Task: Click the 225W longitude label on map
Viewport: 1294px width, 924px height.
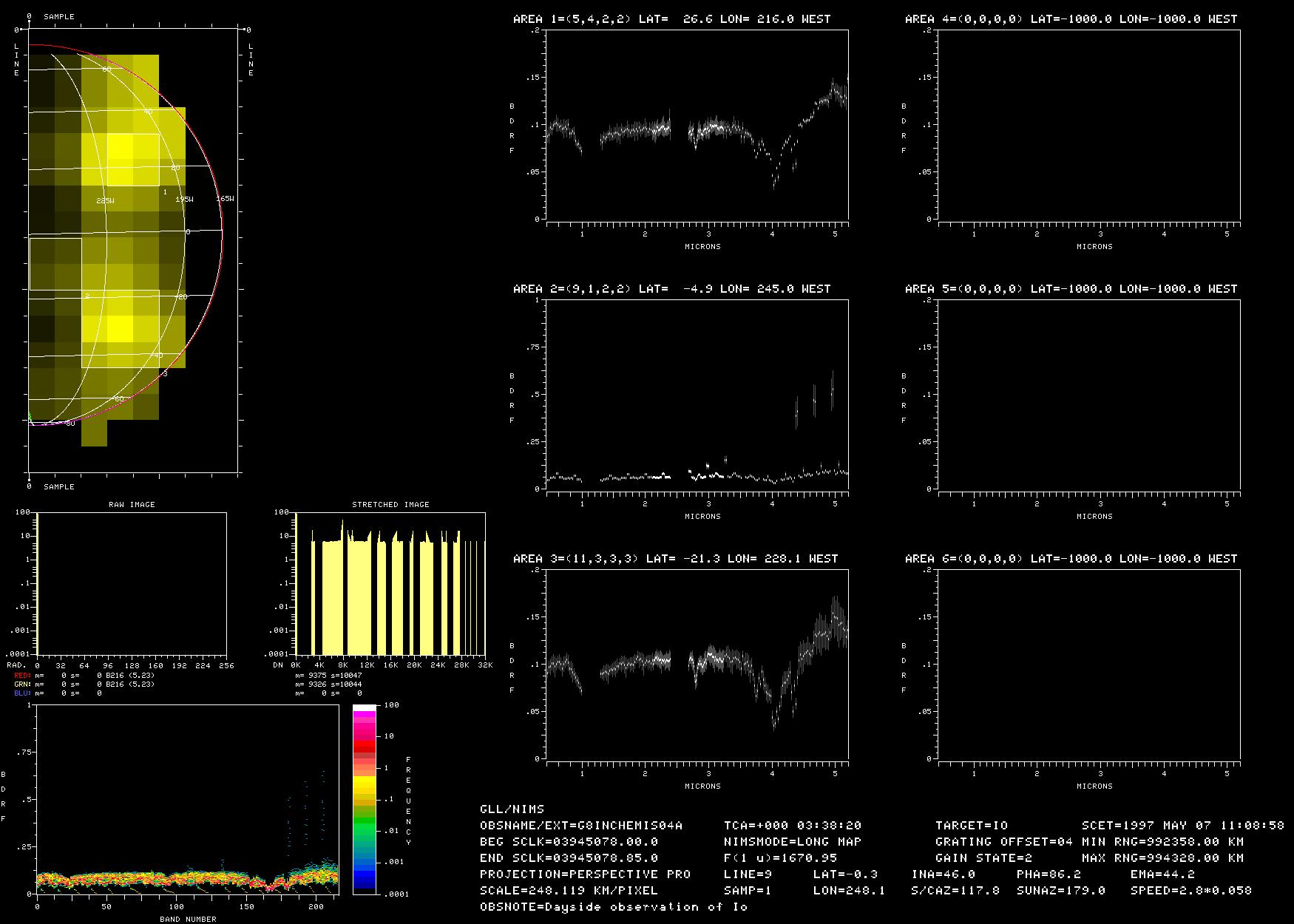Action: click(x=105, y=200)
